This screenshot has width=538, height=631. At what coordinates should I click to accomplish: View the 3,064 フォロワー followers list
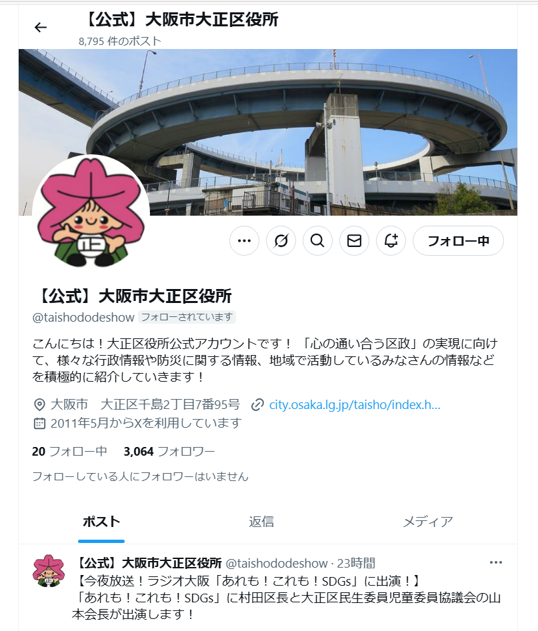tap(169, 452)
